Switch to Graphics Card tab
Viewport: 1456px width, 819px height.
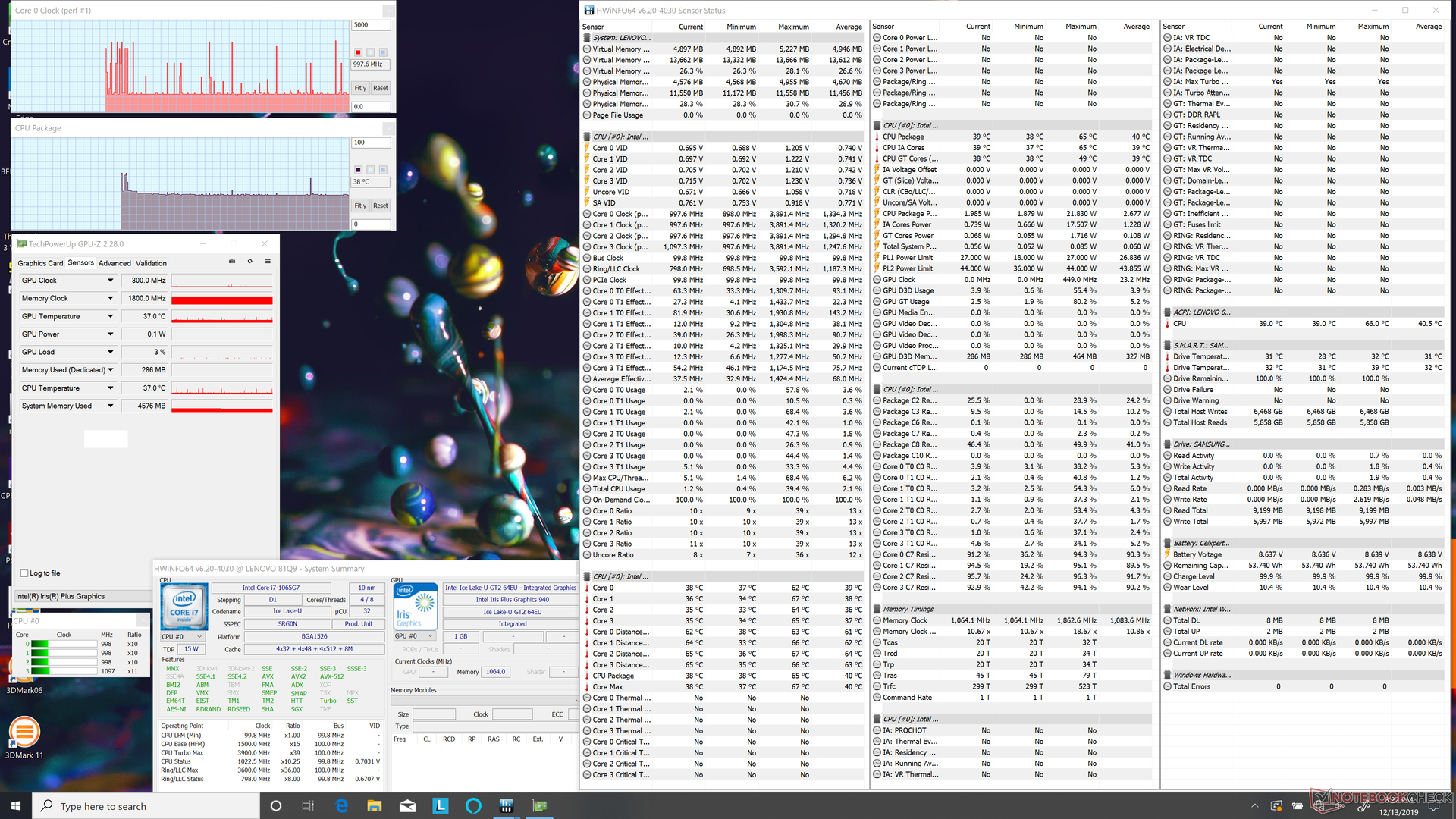tap(40, 263)
